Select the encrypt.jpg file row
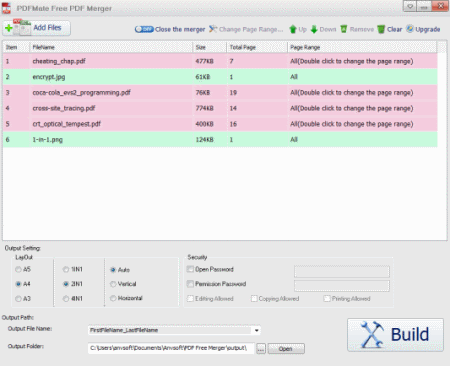 point(220,77)
